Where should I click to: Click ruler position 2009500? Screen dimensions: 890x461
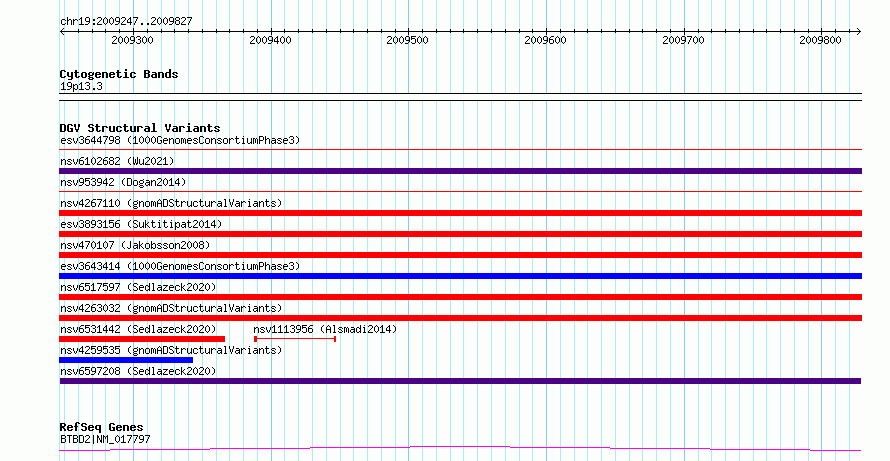[x=408, y=40]
